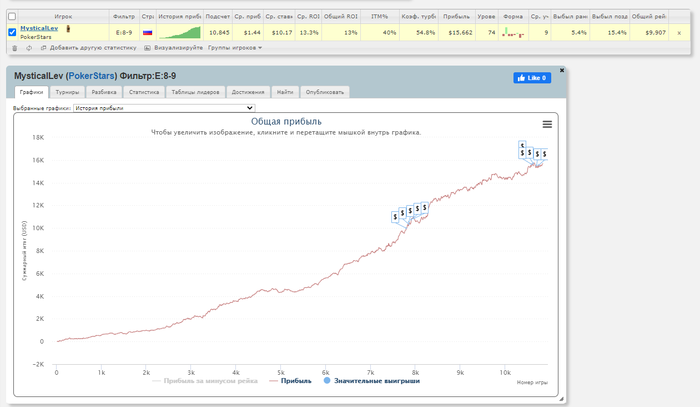Switch to the Графики tab
This screenshot has height=407, width=700.
(x=31, y=92)
